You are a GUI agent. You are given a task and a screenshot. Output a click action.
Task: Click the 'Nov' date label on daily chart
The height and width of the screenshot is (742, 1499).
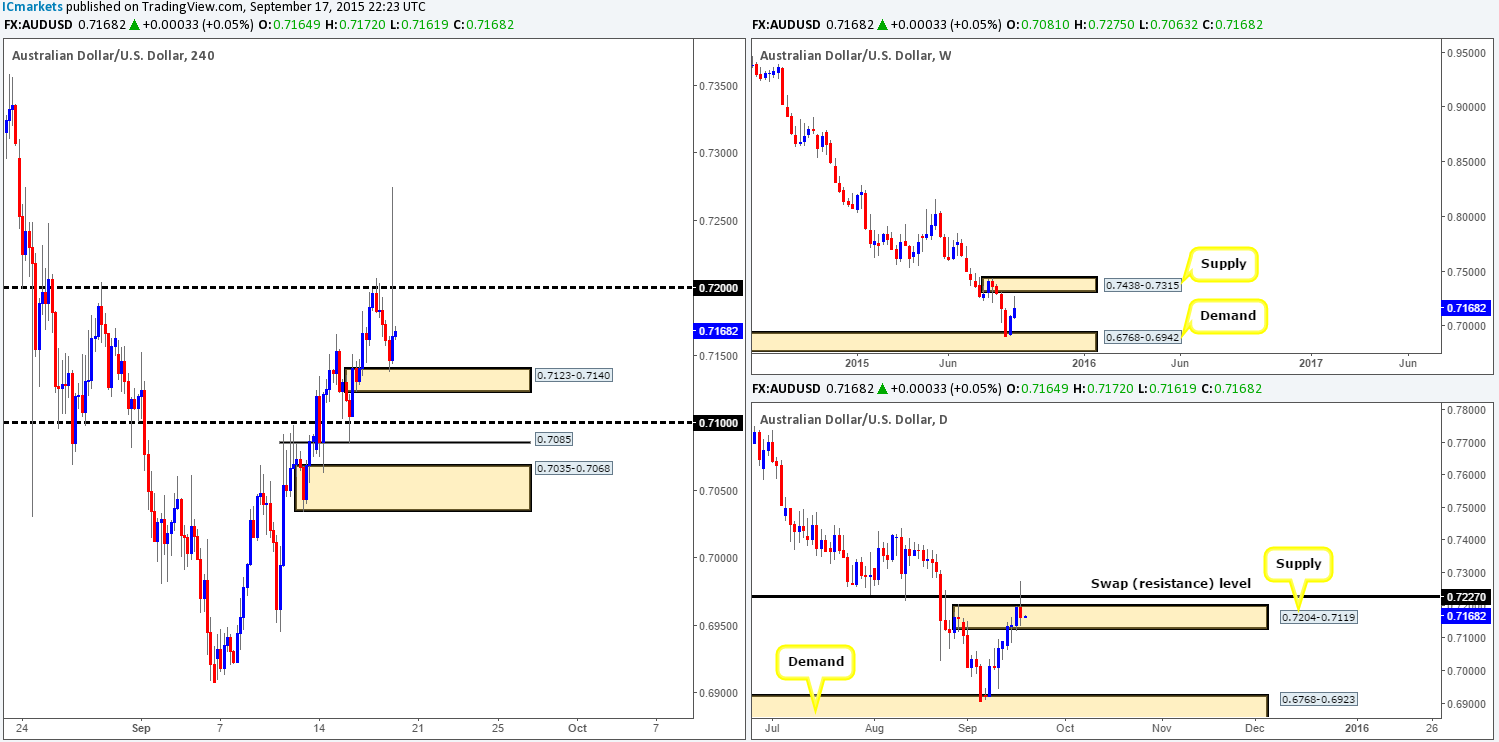pyautogui.click(x=1160, y=727)
